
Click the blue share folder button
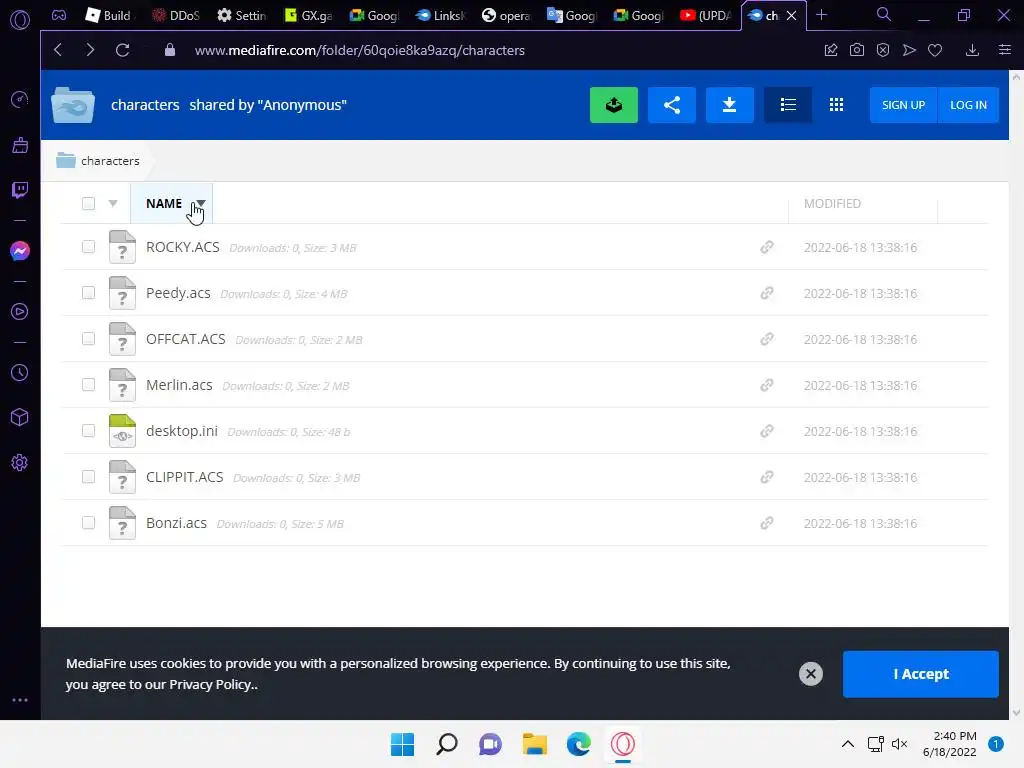[x=672, y=104]
